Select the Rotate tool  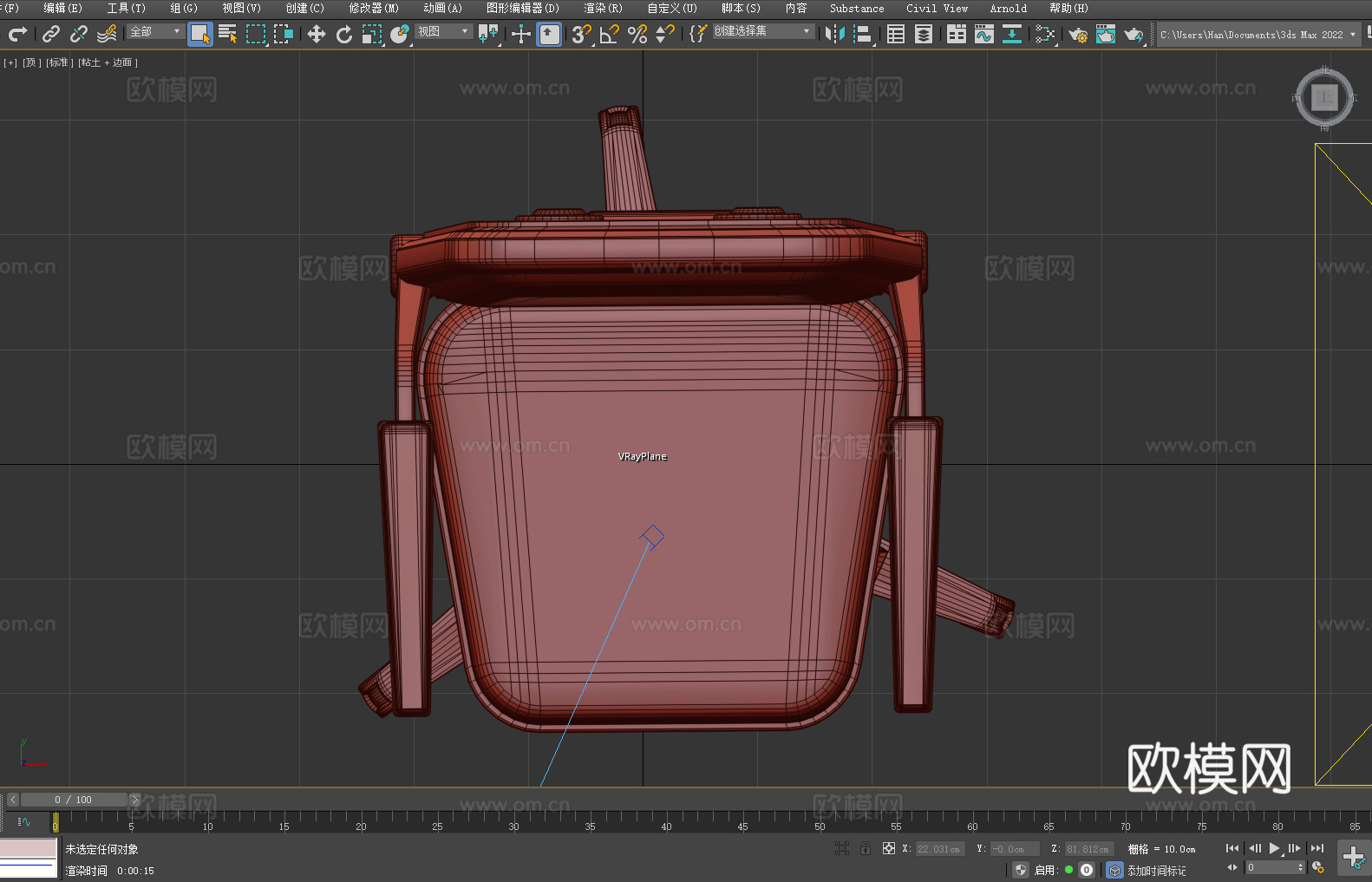[344, 34]
